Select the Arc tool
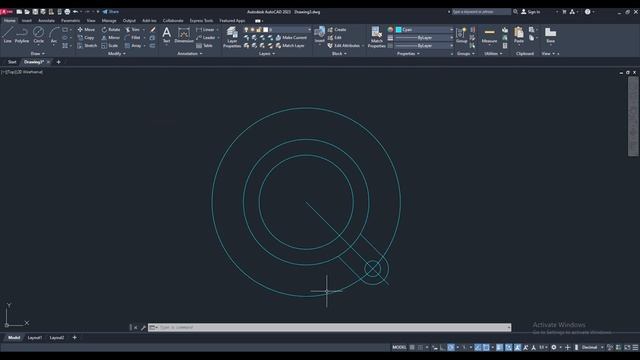The width and height of the screenshot is (640, 360). point(54,35)
